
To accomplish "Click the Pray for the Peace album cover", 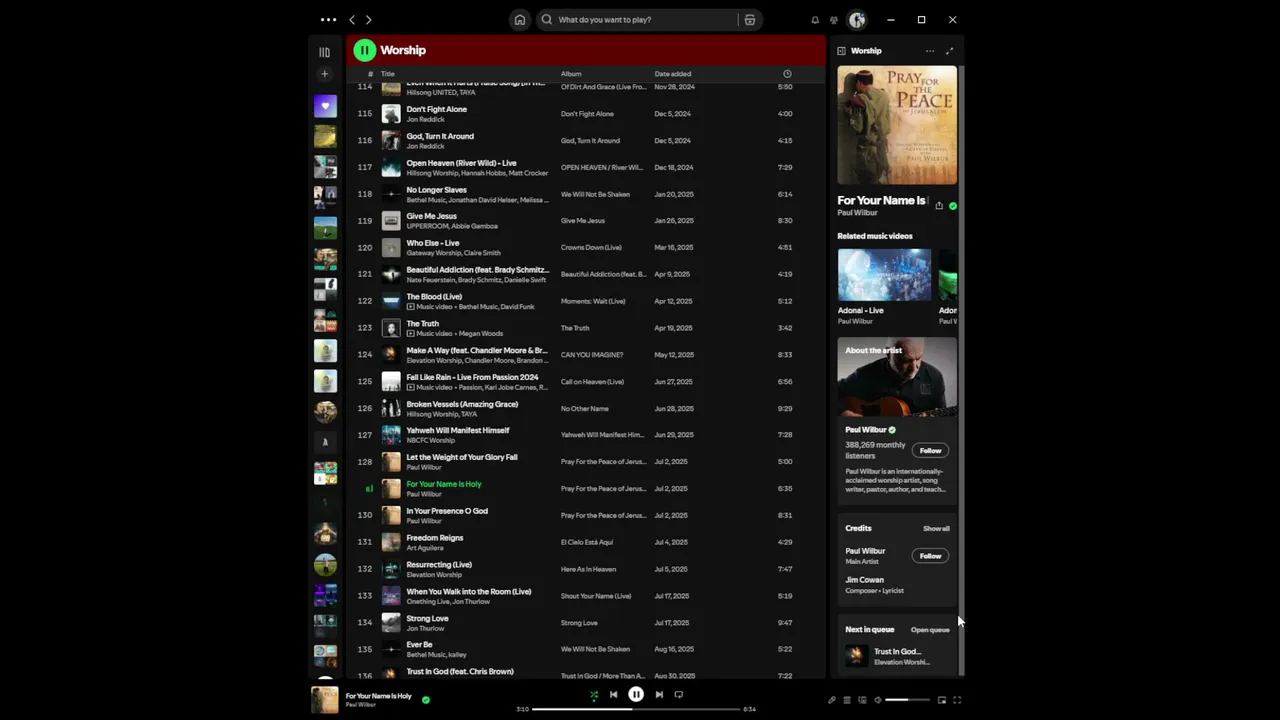I will (x=897, y=125).
